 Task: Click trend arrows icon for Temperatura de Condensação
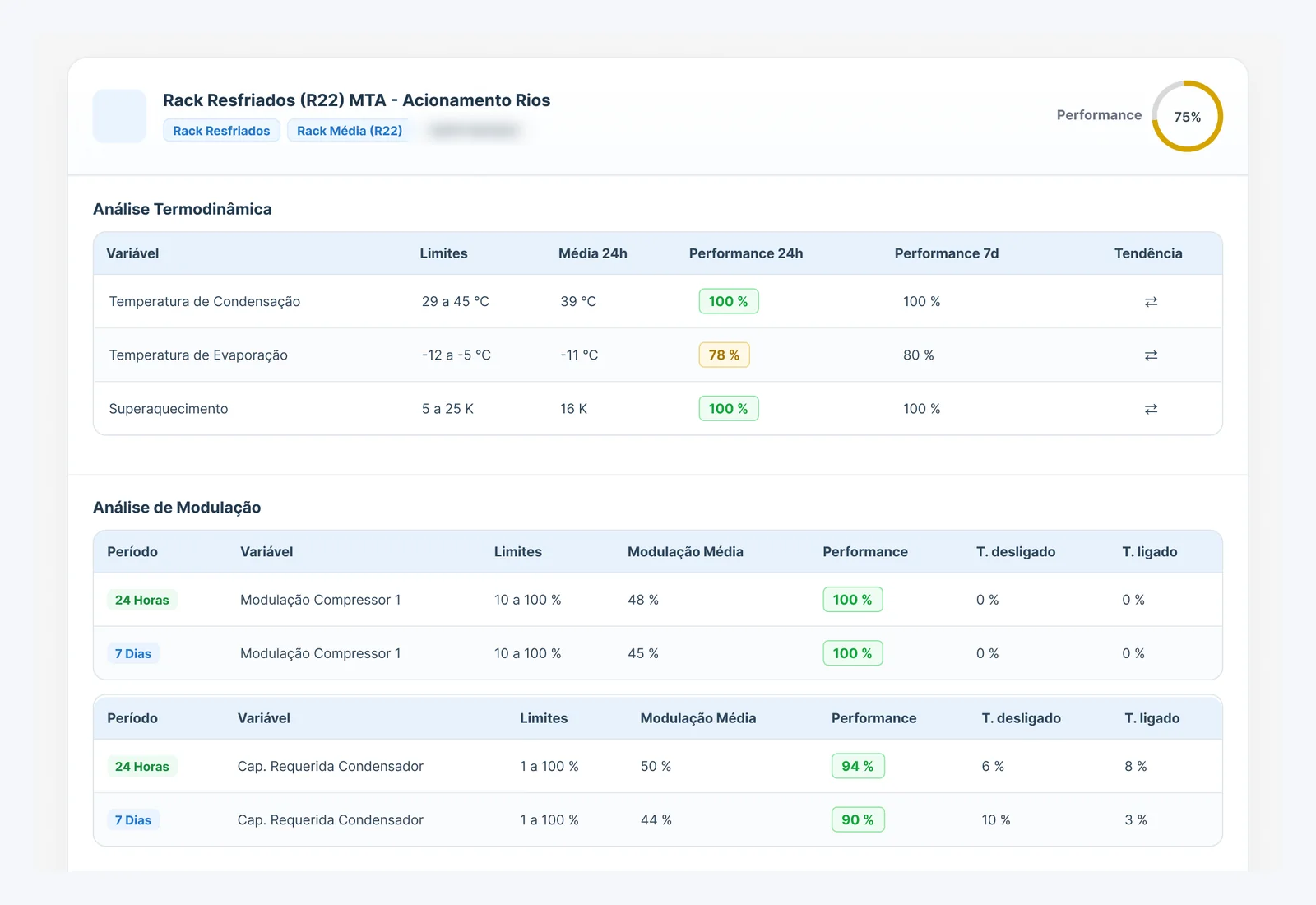1151,302
